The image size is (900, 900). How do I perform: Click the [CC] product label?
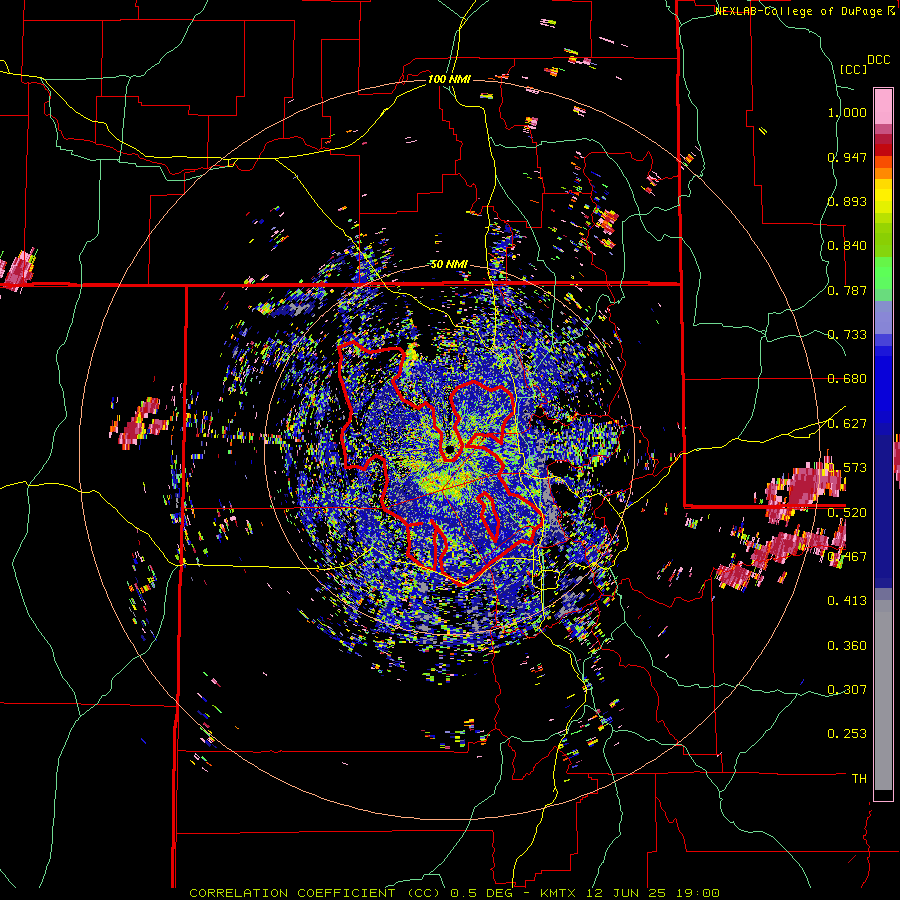[853, 69]
